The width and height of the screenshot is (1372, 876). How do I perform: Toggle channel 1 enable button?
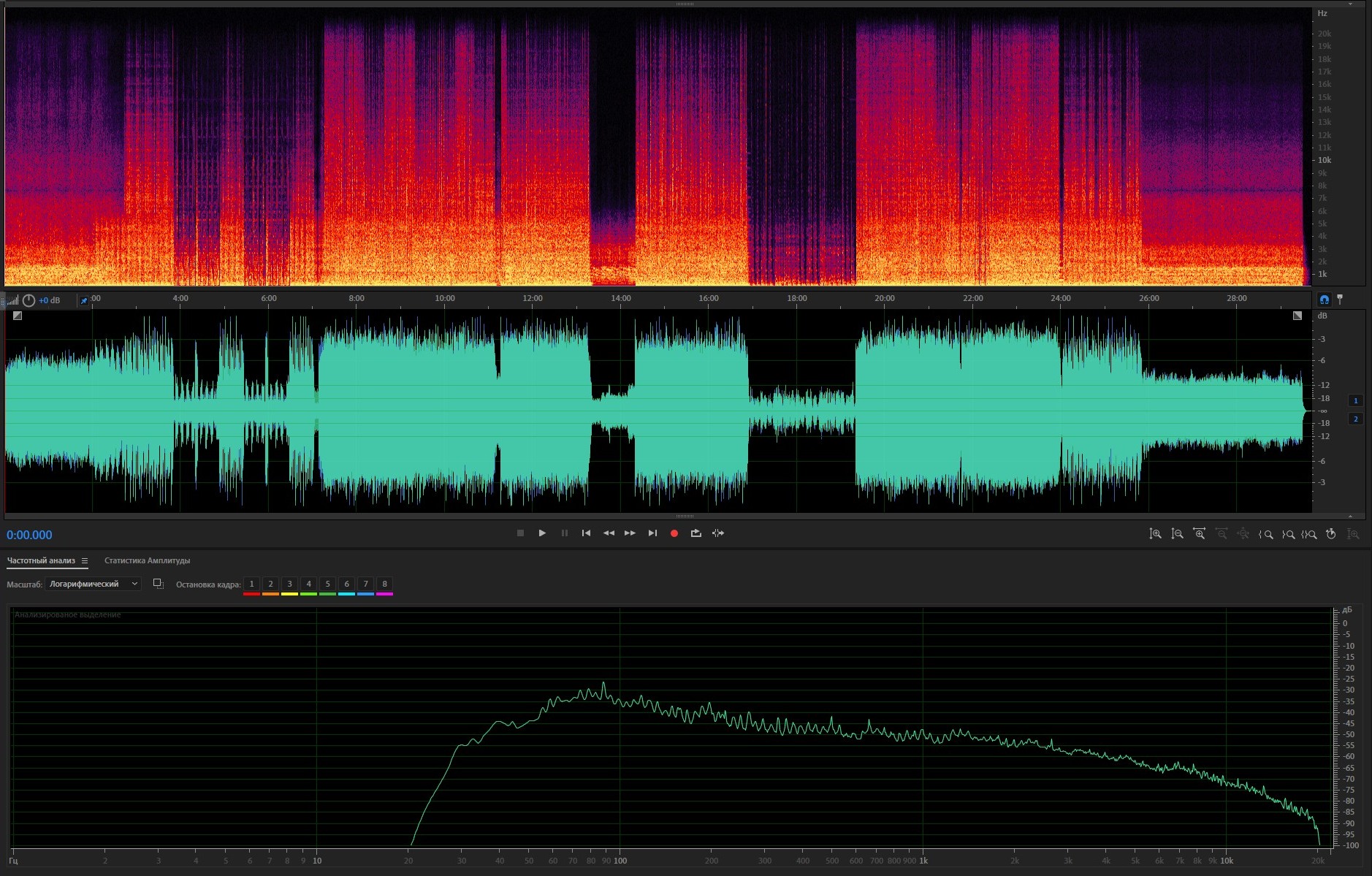(1355, 400)
